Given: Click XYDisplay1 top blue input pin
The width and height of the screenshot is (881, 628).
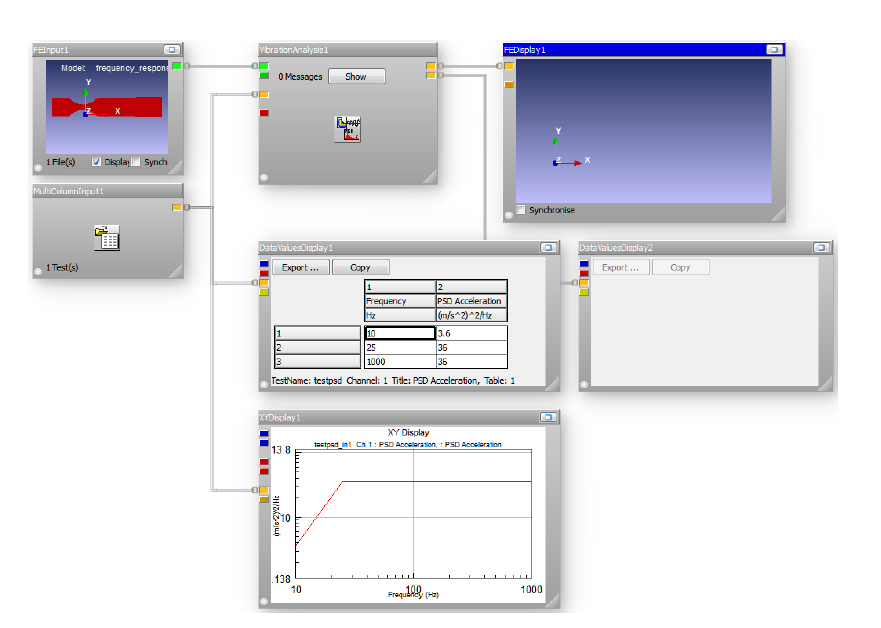Looking at the screenshot, I should [264, 434].
